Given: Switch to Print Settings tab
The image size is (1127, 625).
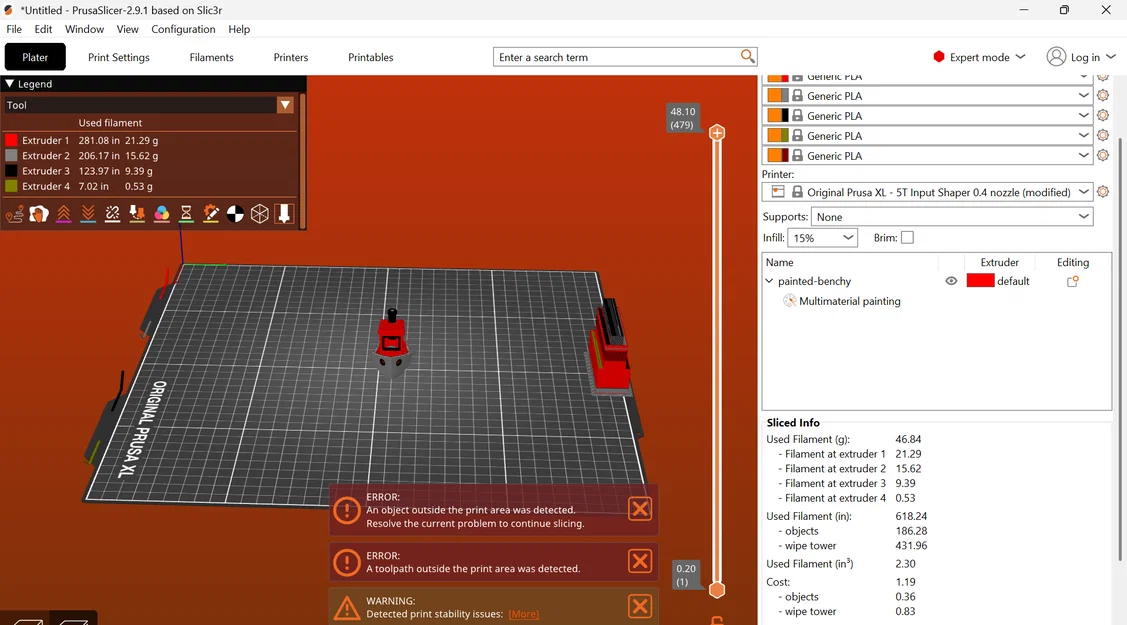Looking at the screenshot, I should (119, 57).
